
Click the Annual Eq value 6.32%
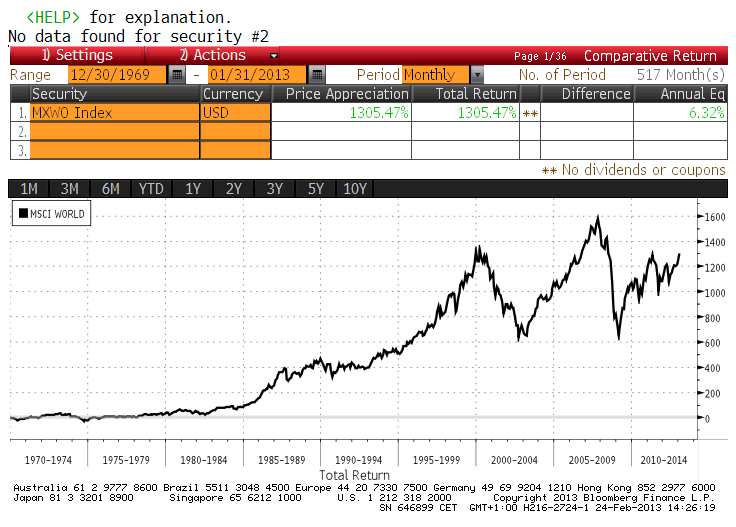(x=706, y=113)
